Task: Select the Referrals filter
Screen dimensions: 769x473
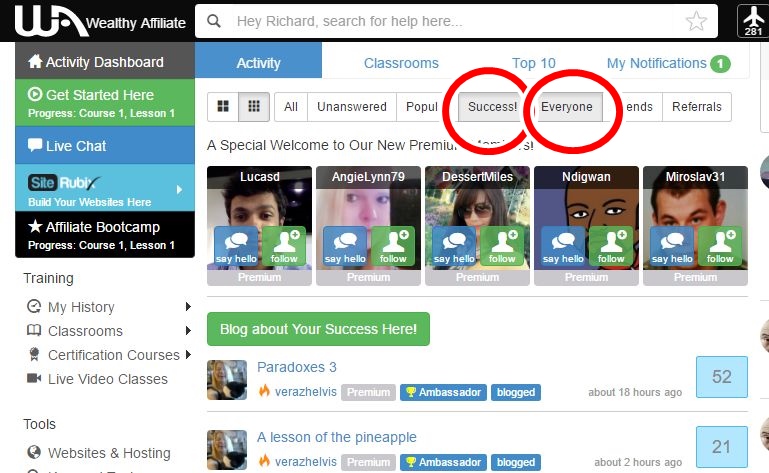Action: point(696,106)
